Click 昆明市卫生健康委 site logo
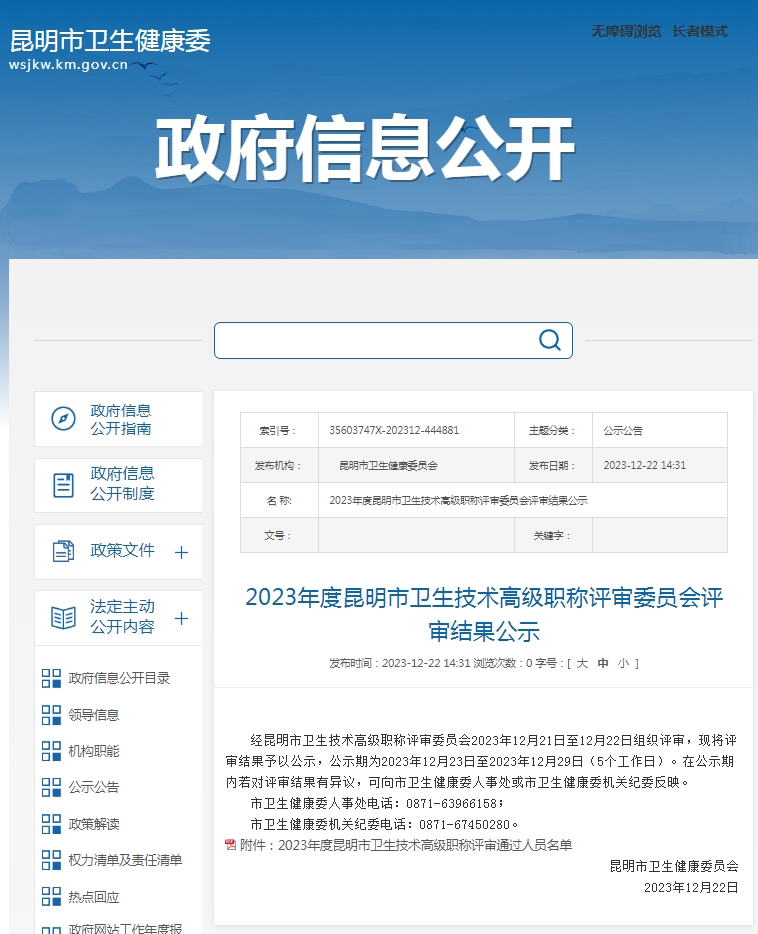 point(110,49)
